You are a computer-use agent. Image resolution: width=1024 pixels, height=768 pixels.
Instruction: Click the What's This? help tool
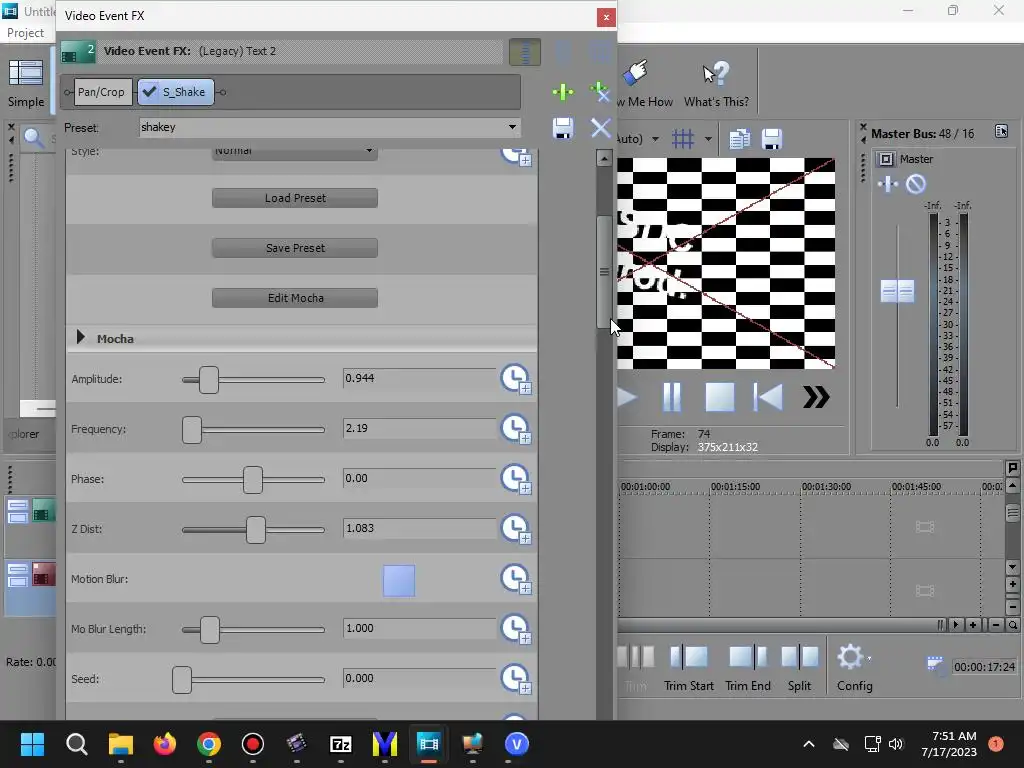716,84
